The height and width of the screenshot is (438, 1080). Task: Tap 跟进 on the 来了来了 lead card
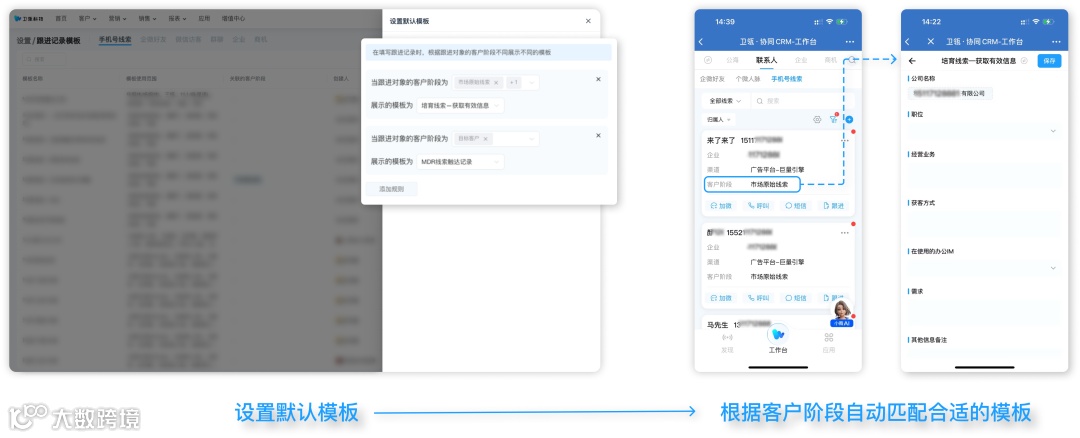coord(833,206)
